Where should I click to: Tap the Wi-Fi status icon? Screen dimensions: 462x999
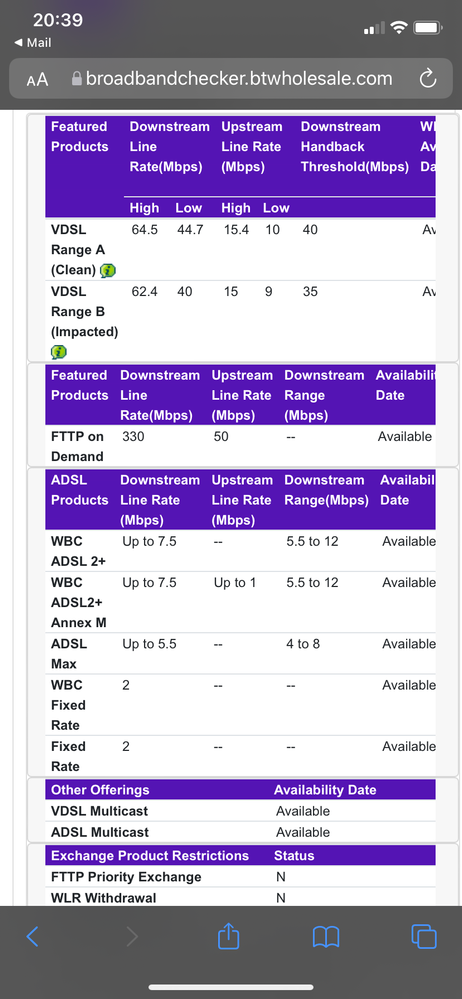click(x=399, y=28)
